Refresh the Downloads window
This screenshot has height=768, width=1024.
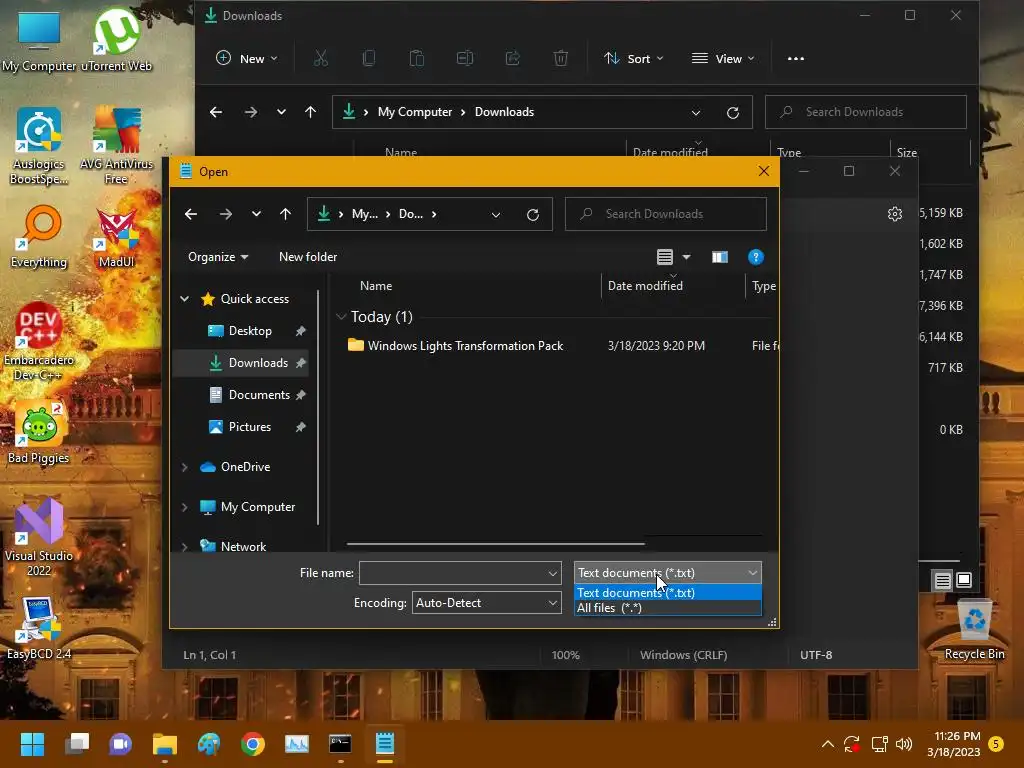(x=733, y=112)
